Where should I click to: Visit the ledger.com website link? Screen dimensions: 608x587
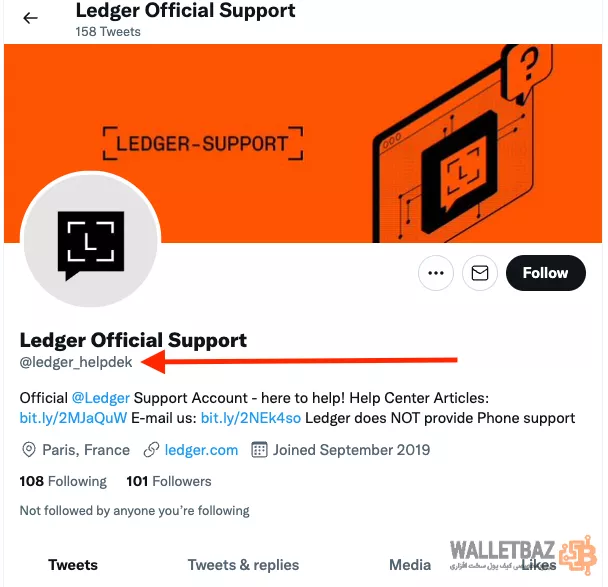tap(201, 450)
